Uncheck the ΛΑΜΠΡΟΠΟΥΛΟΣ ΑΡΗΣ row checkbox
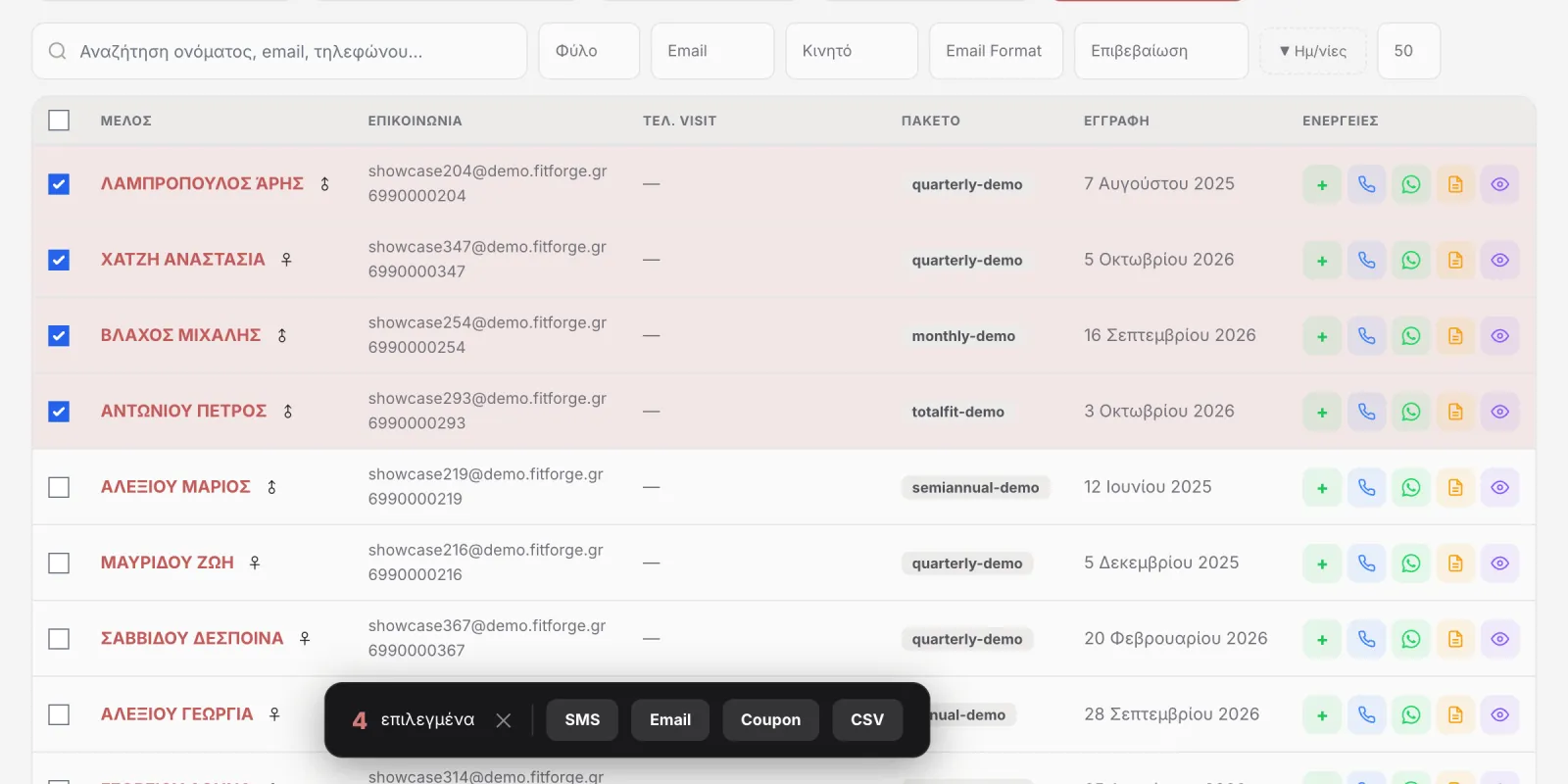 coord(59,184)
